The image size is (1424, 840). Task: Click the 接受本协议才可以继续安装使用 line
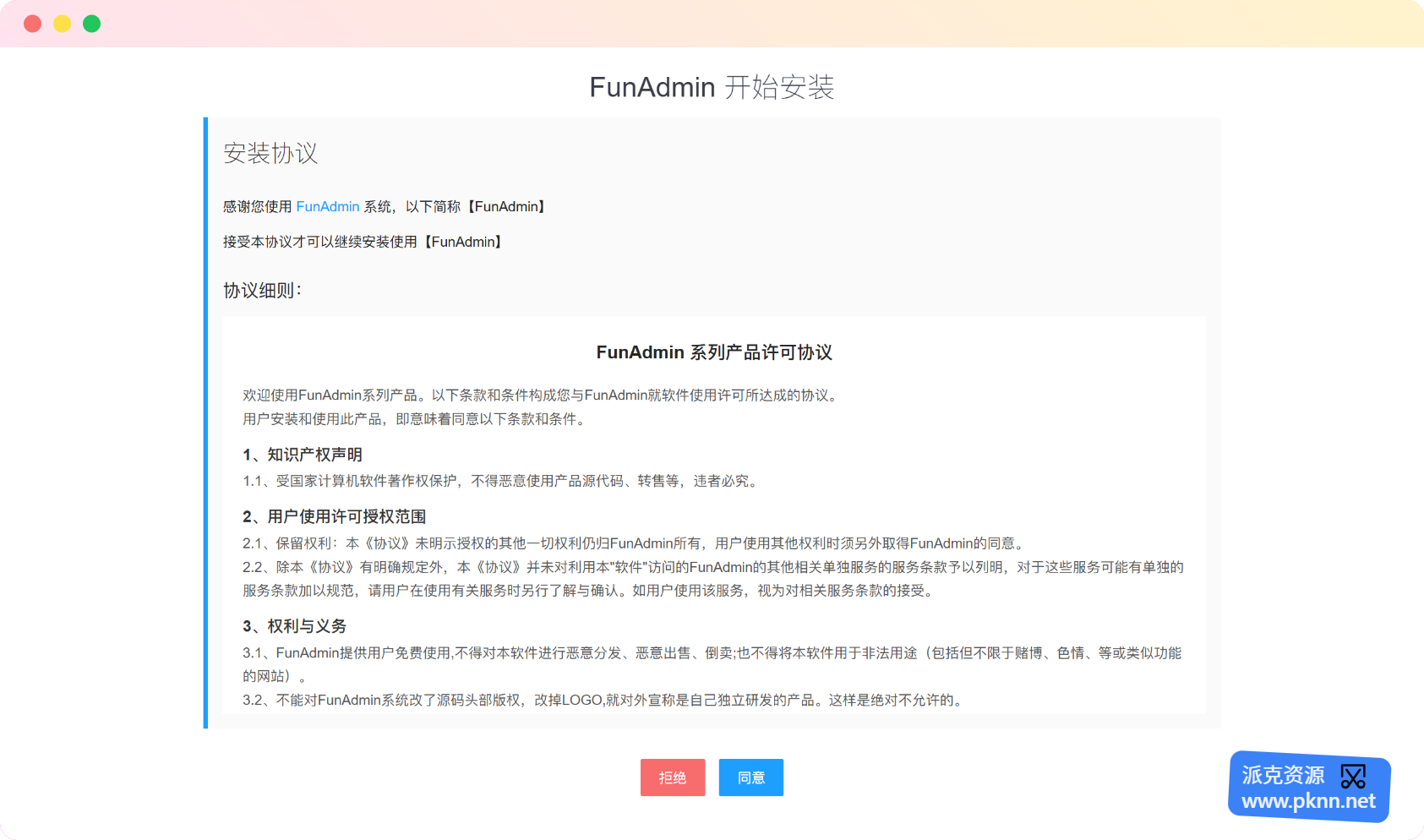click(363, 243)
